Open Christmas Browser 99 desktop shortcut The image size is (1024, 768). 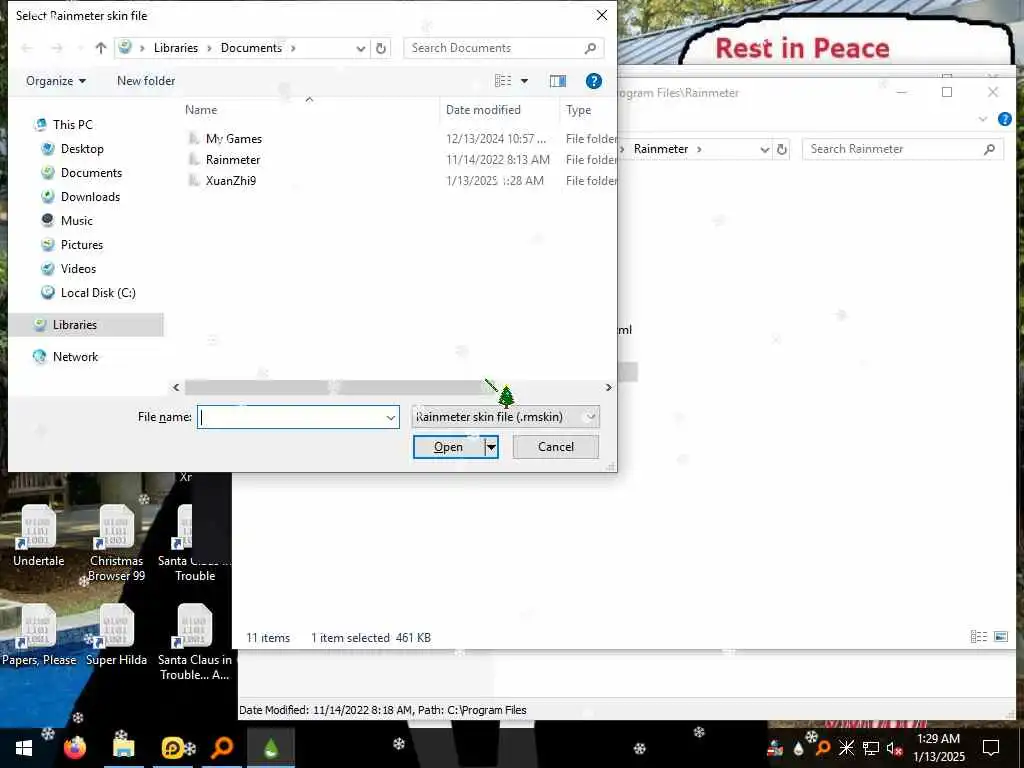point(116,543)
